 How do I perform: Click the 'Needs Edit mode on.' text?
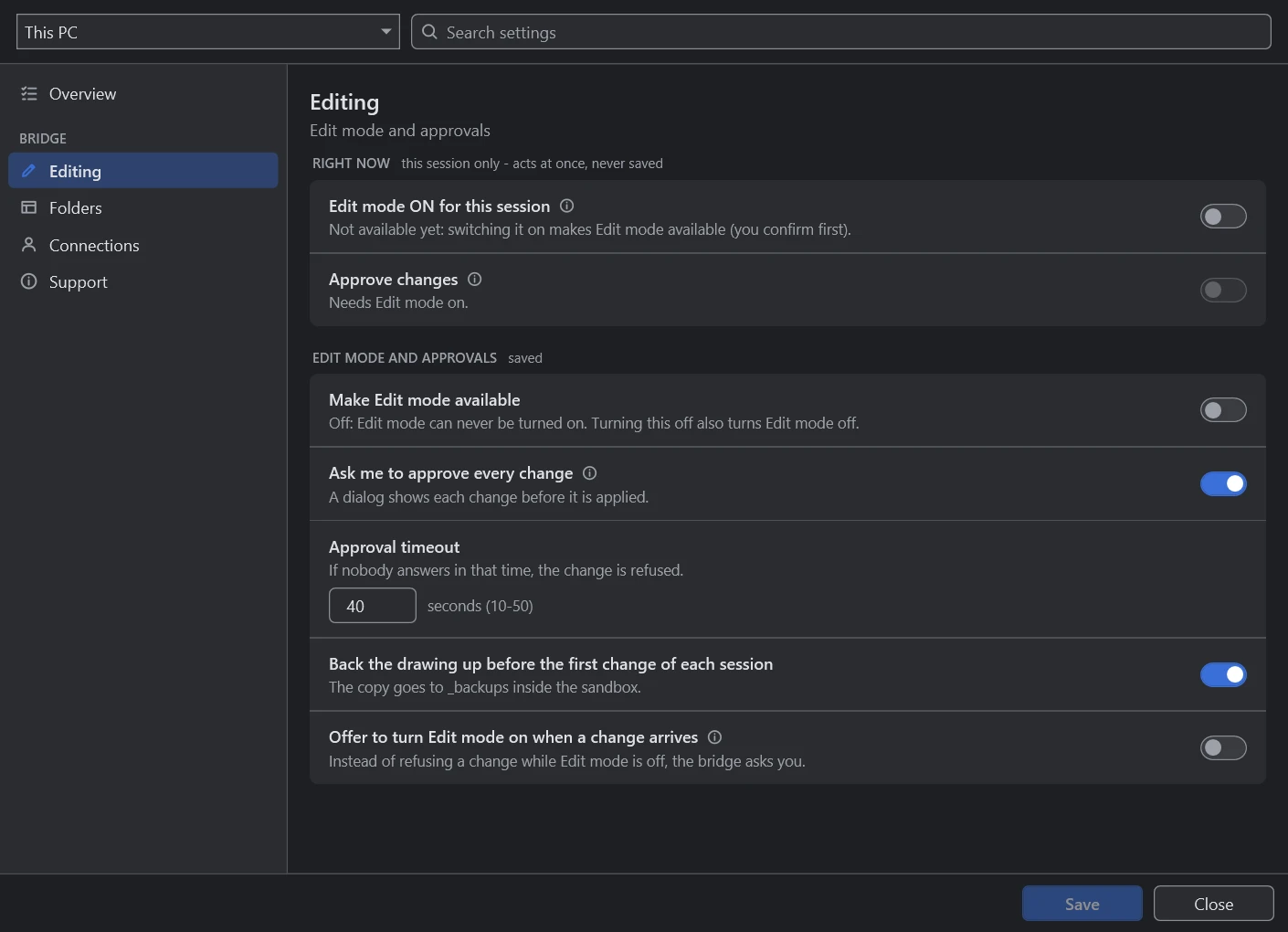(x=398, y=302)
